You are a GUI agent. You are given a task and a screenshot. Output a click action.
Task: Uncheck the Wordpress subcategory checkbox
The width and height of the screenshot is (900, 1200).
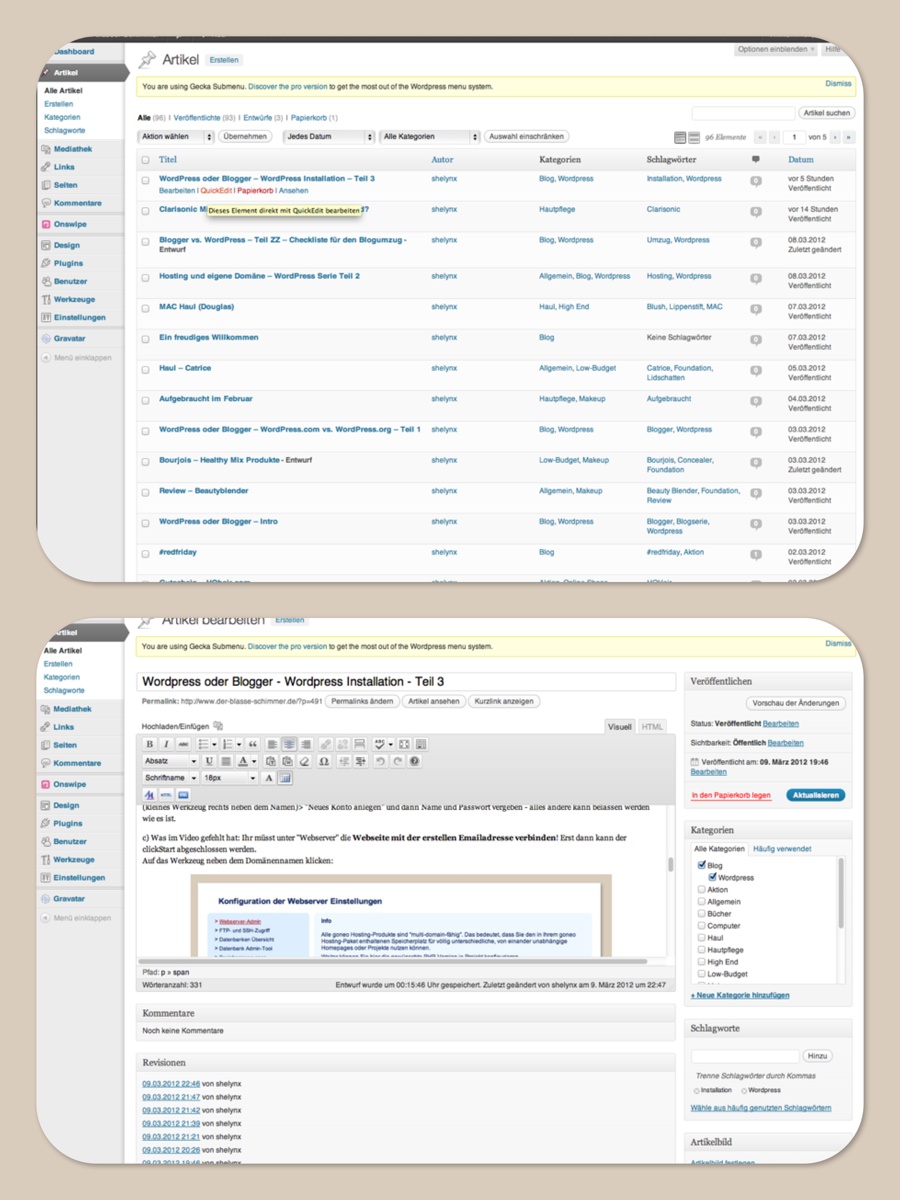point(713,877)
